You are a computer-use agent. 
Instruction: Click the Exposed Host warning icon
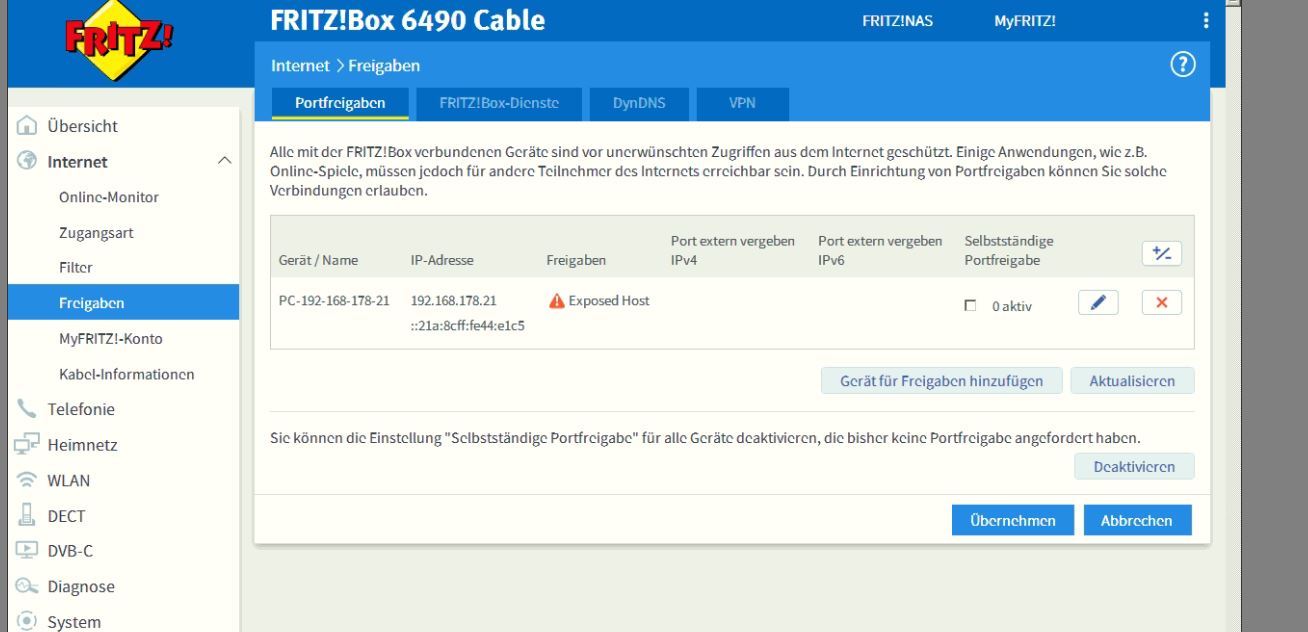coord(557,301)
